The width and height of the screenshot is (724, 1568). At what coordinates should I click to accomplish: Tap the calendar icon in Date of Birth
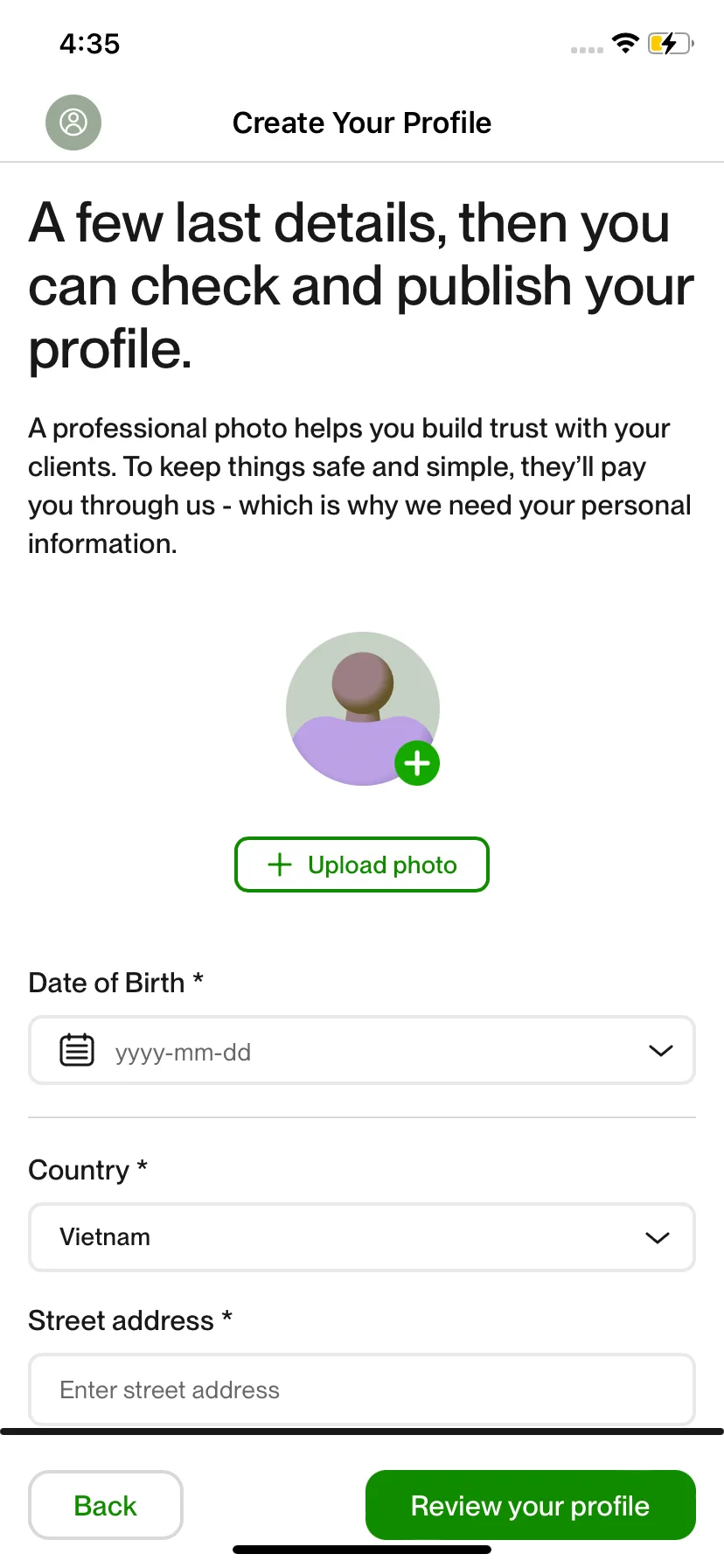tap(77, 1050)
